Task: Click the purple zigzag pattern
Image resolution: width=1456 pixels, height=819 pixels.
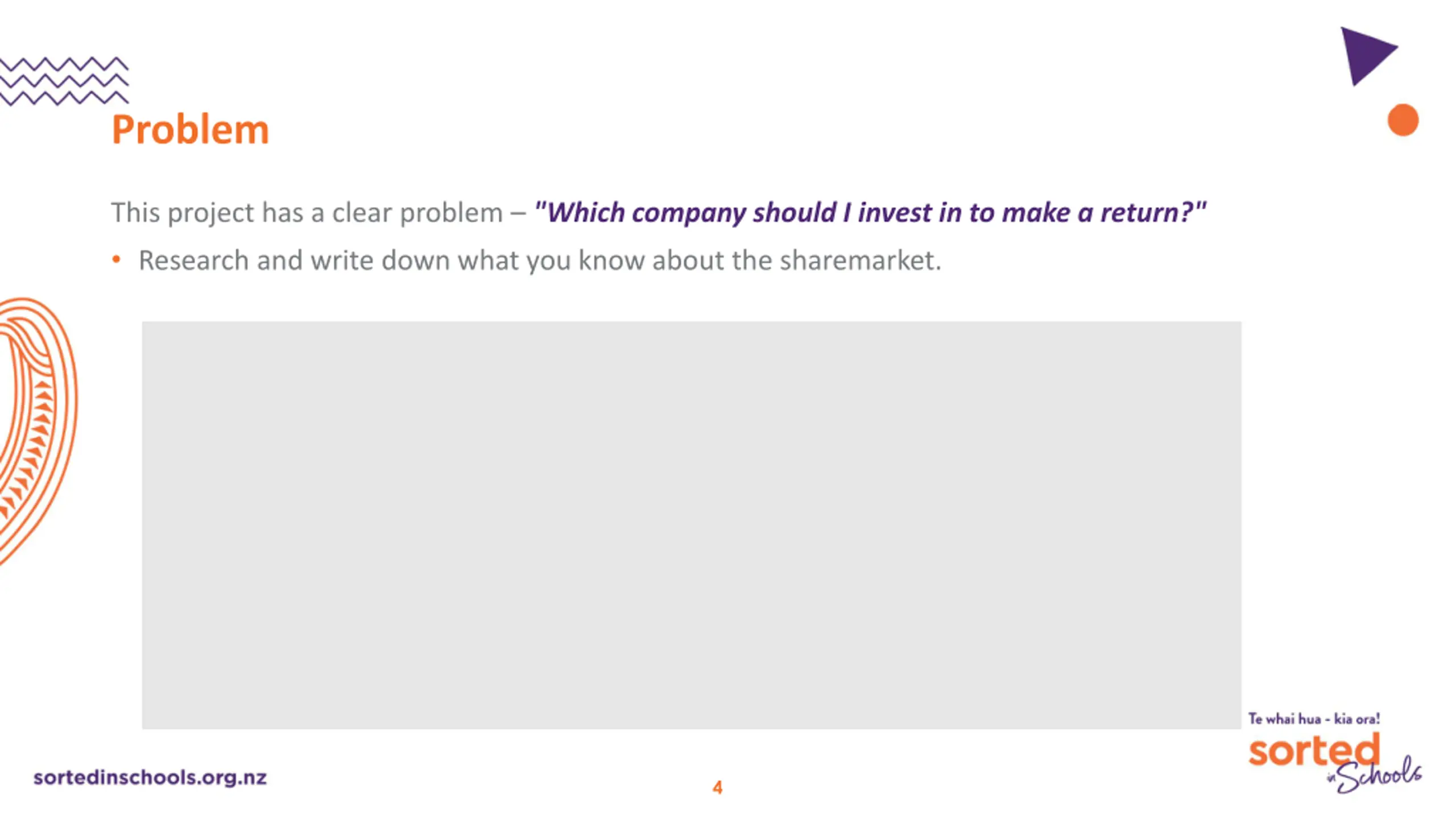Action: (x=64, y=81)
